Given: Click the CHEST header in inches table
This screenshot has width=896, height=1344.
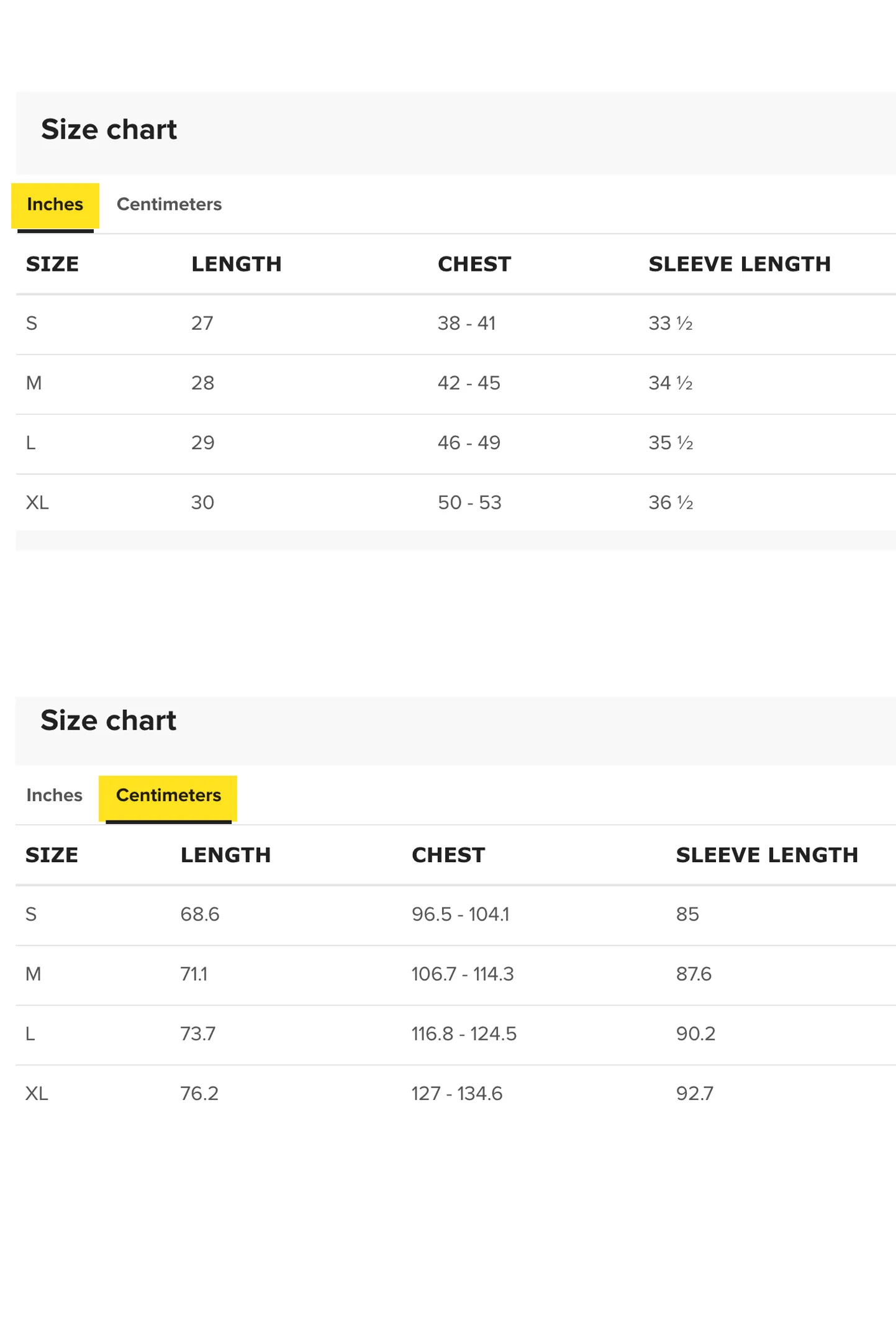Looking at the screenshot, I should pyautogui.click(x=474, y=264).
